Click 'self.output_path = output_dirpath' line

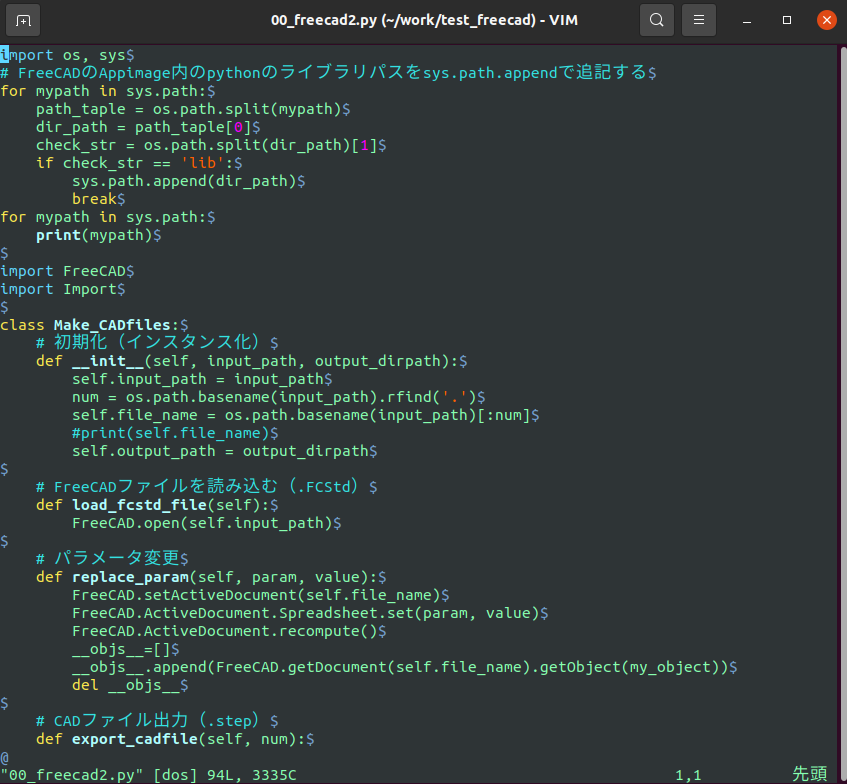[225, 451]
